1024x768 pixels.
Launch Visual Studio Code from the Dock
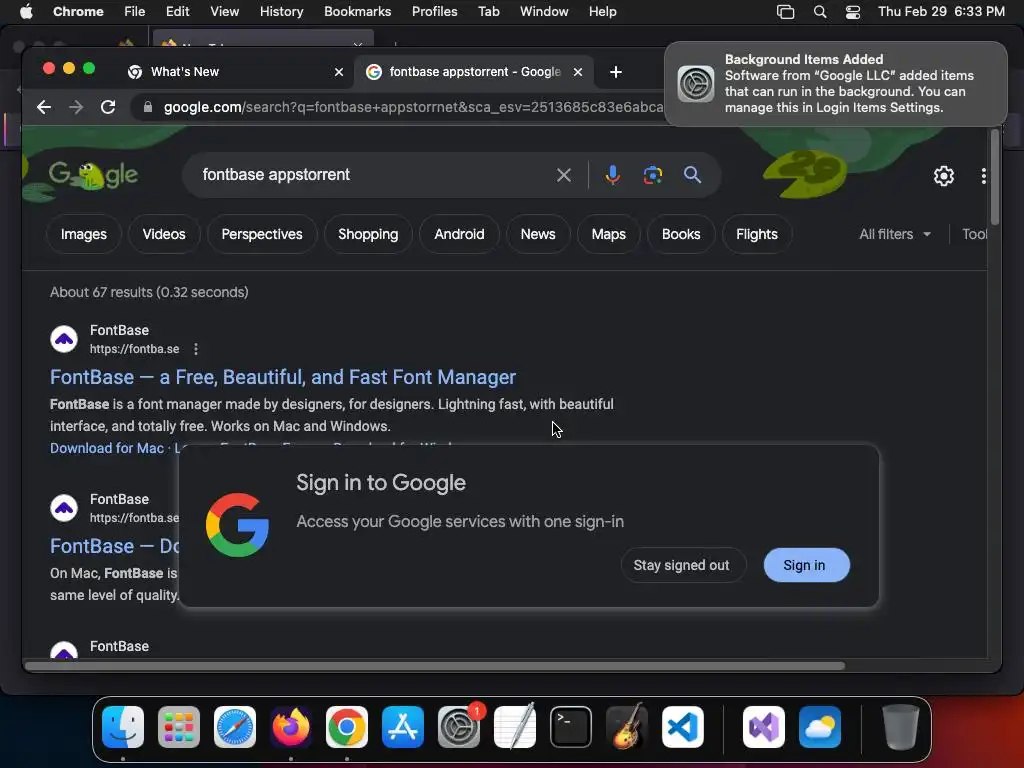pos(683,727)
